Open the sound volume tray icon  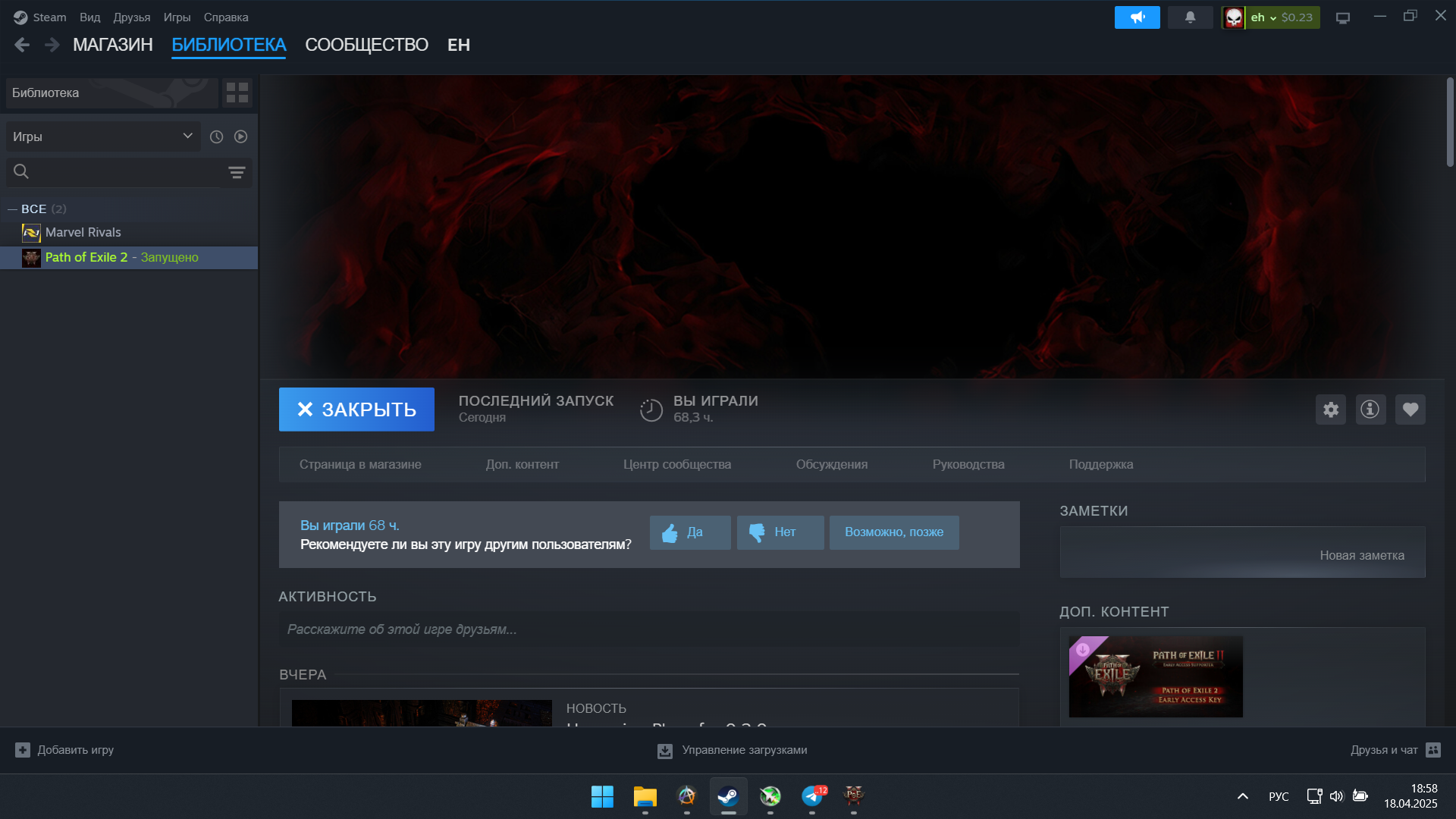pyautogui.click(x=1336, y=796)
